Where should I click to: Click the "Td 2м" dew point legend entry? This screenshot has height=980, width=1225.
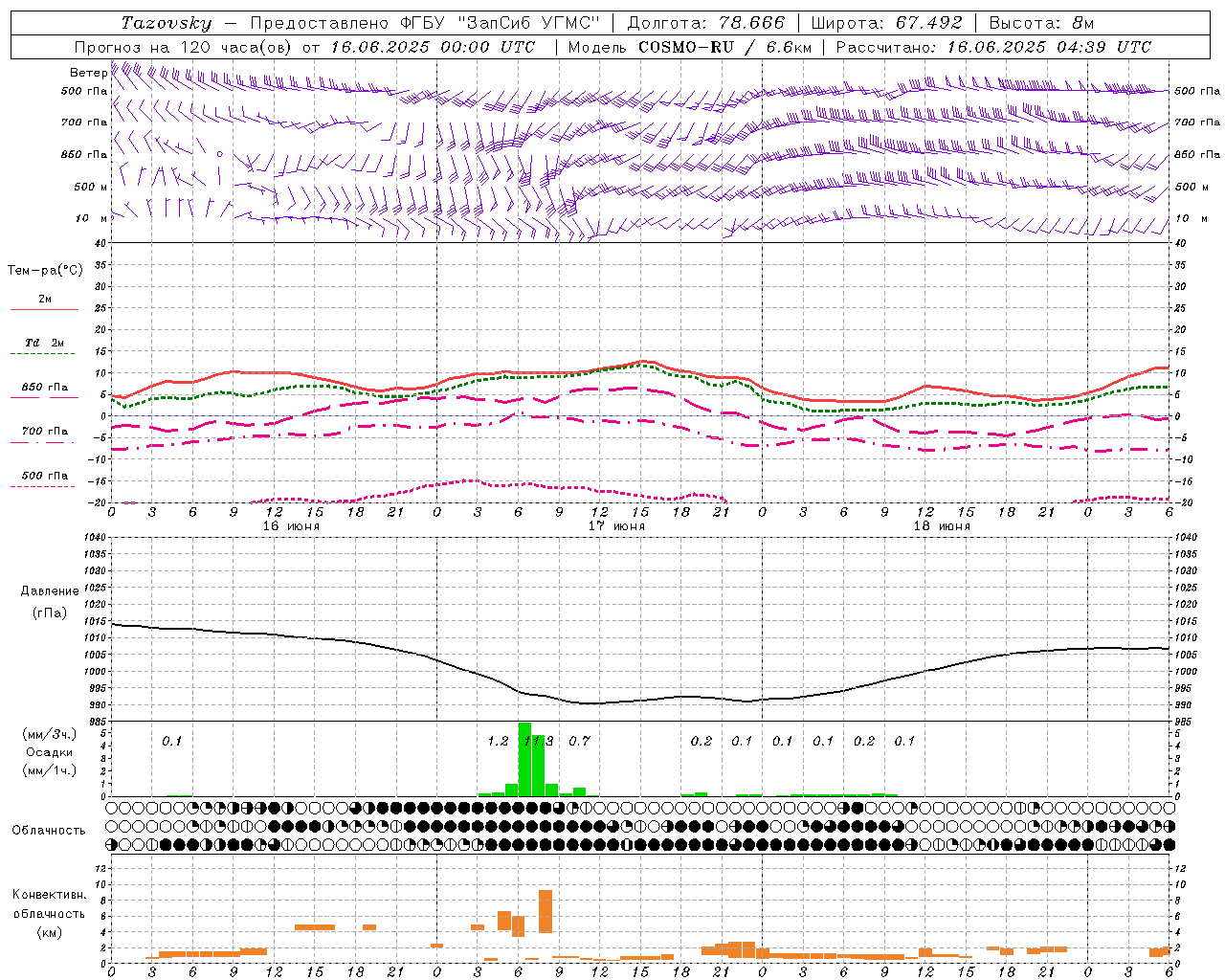pyautogui.click(x=44, y=343)
